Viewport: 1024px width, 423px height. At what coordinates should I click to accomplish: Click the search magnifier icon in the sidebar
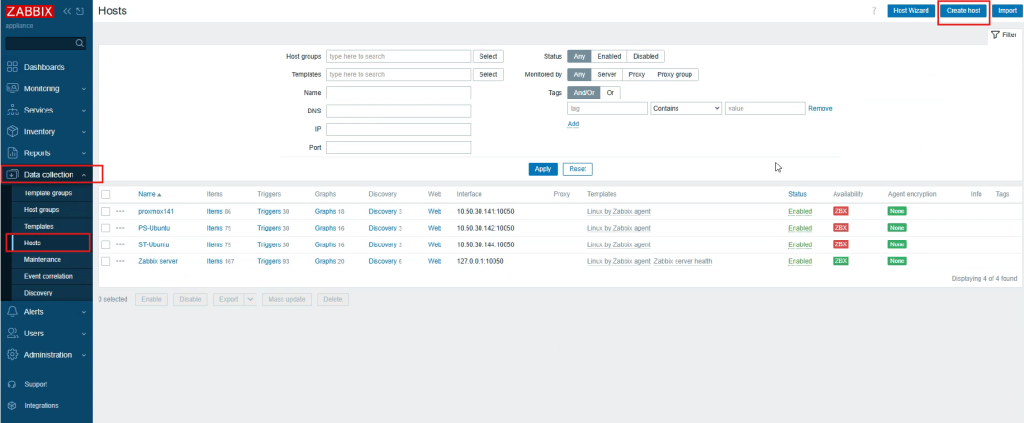80,43
